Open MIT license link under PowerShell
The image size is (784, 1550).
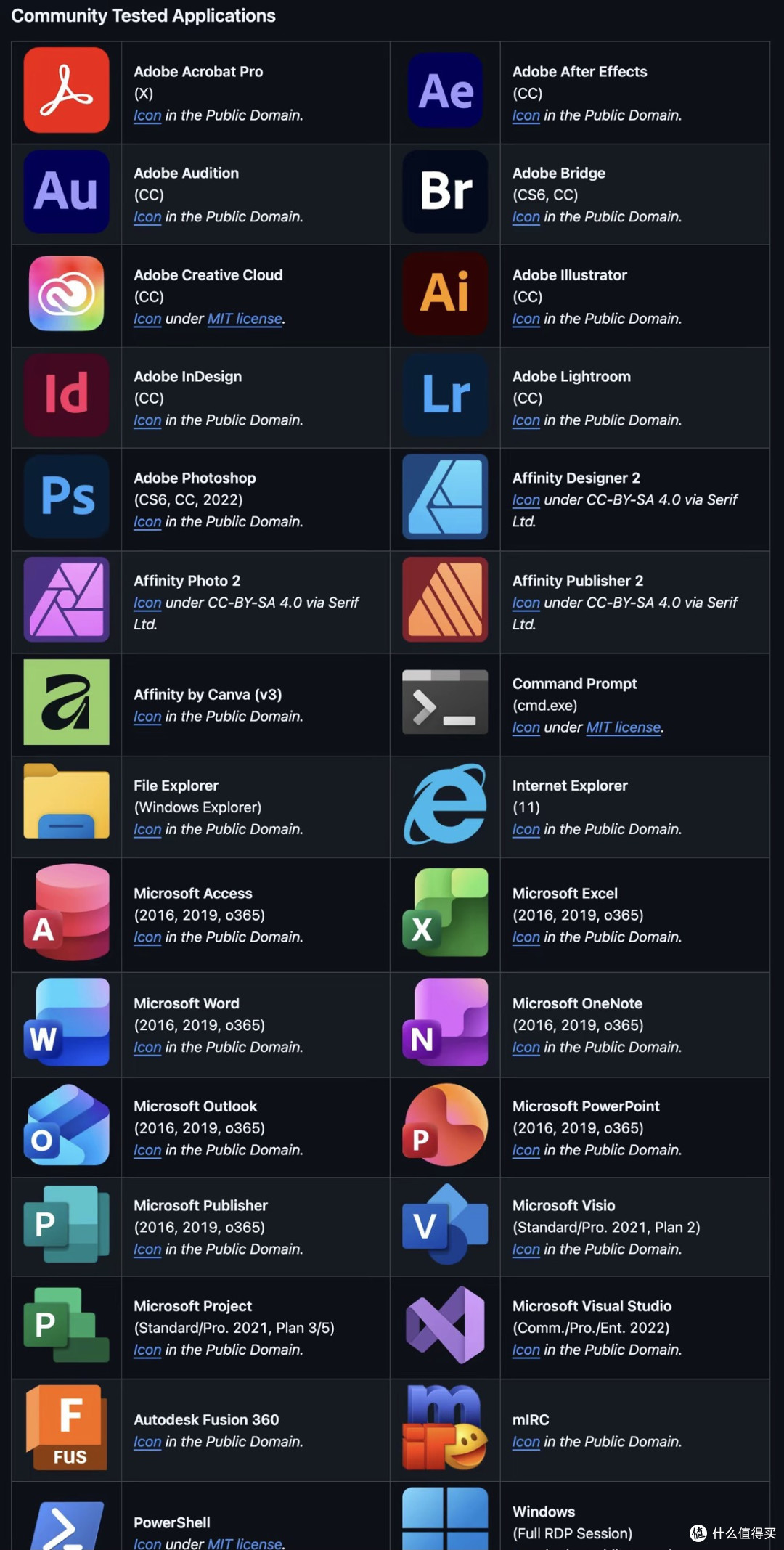245,1543
